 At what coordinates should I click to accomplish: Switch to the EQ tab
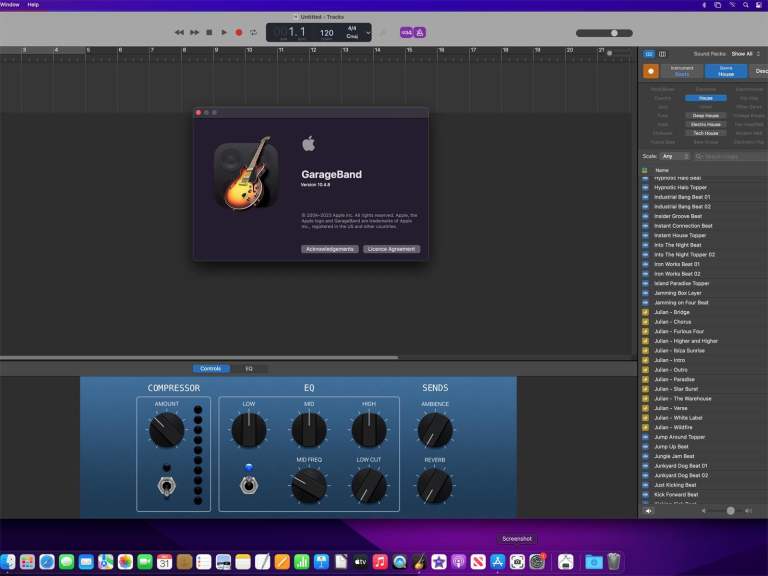coord(249,368)
